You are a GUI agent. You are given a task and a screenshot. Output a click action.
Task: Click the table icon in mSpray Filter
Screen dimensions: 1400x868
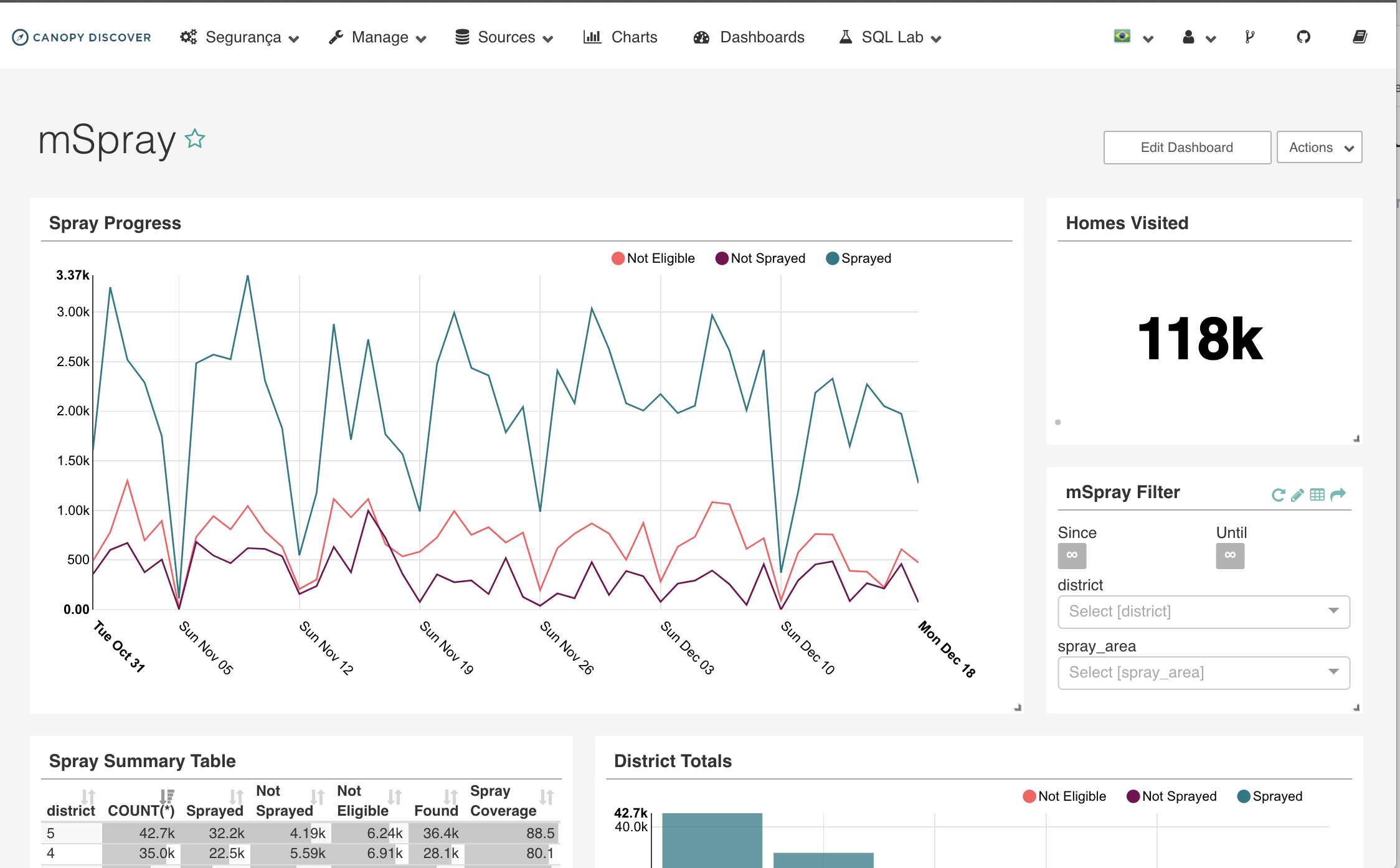point(1317,495)
